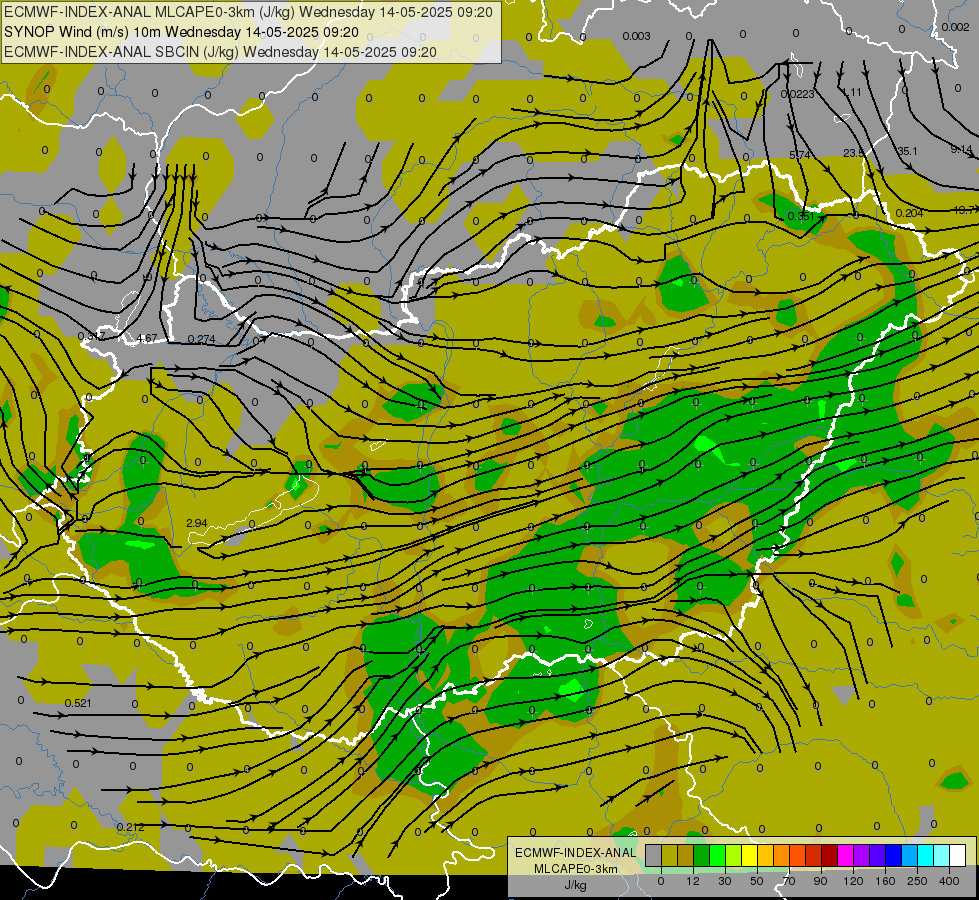Click the map value 0.212
The height and width of the screenshot is (900, 979).
[130, 827]
